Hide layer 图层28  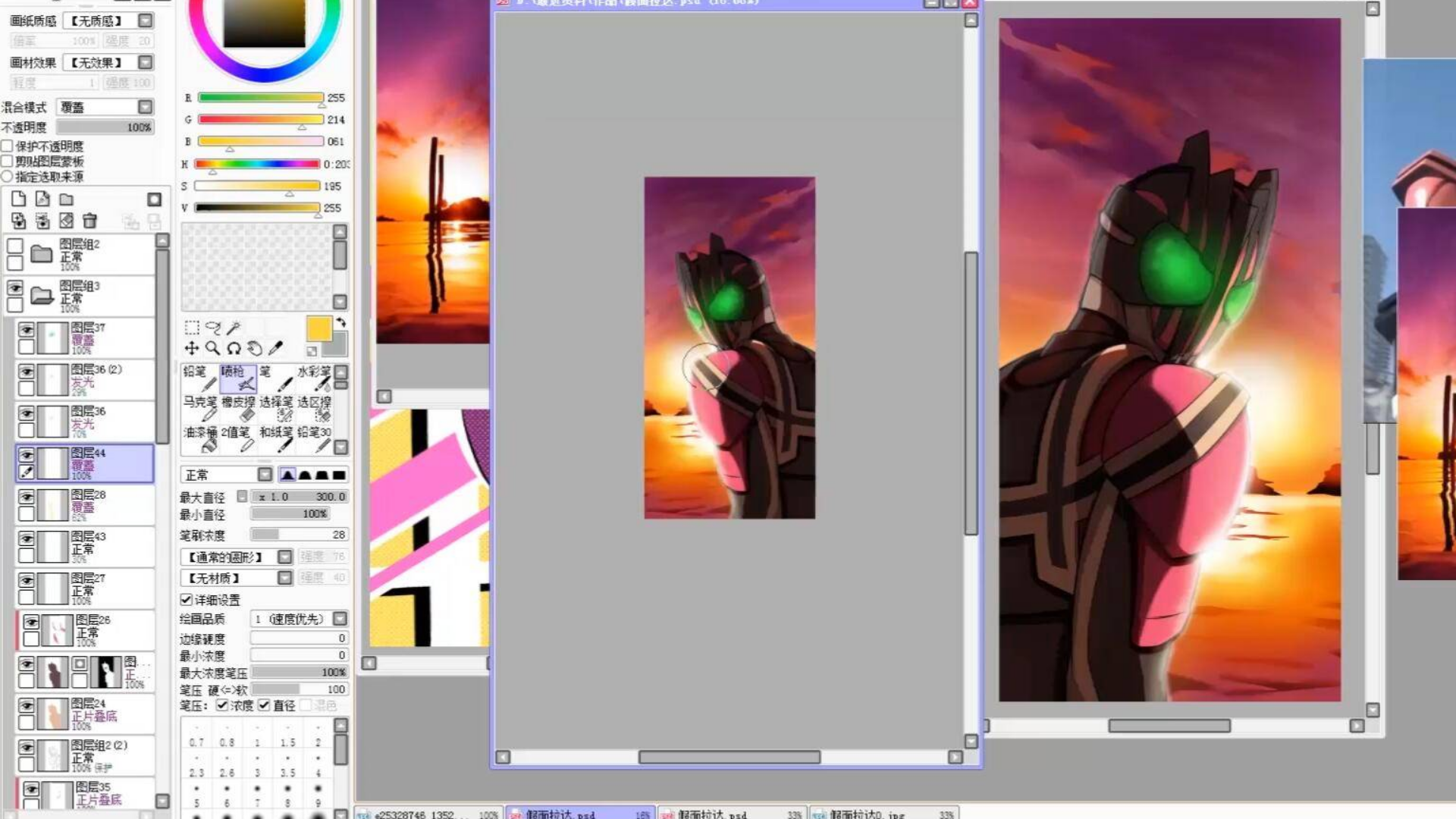pyautogui.click(x=27, y=497)
